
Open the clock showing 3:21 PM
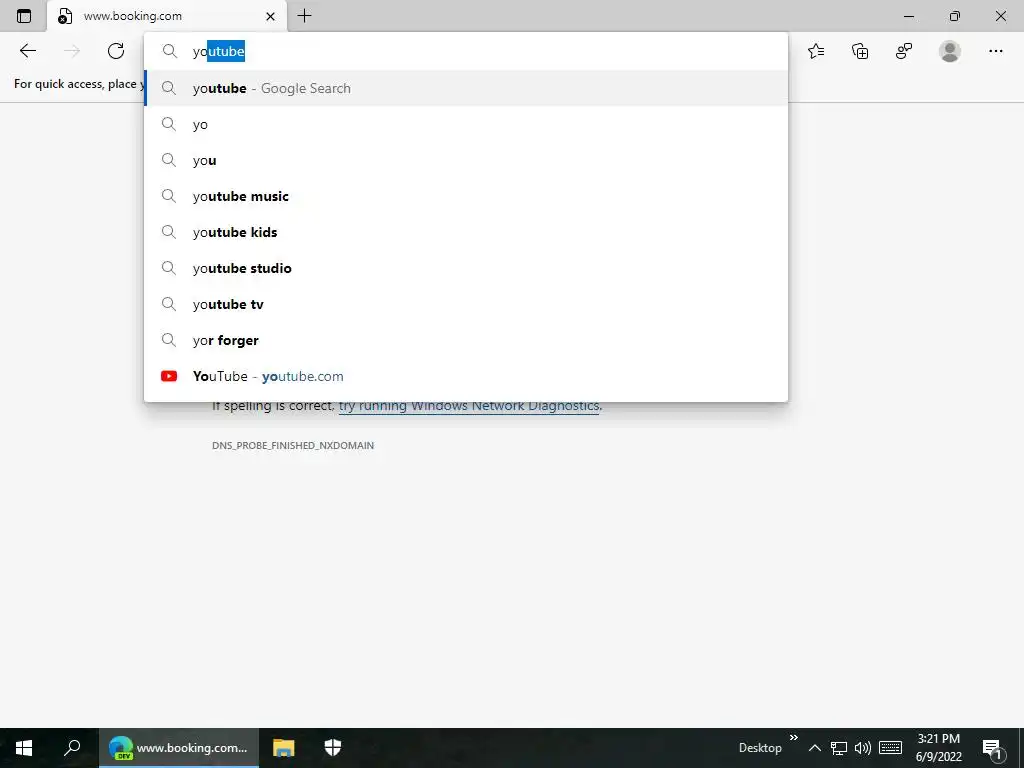click(938, 748)
